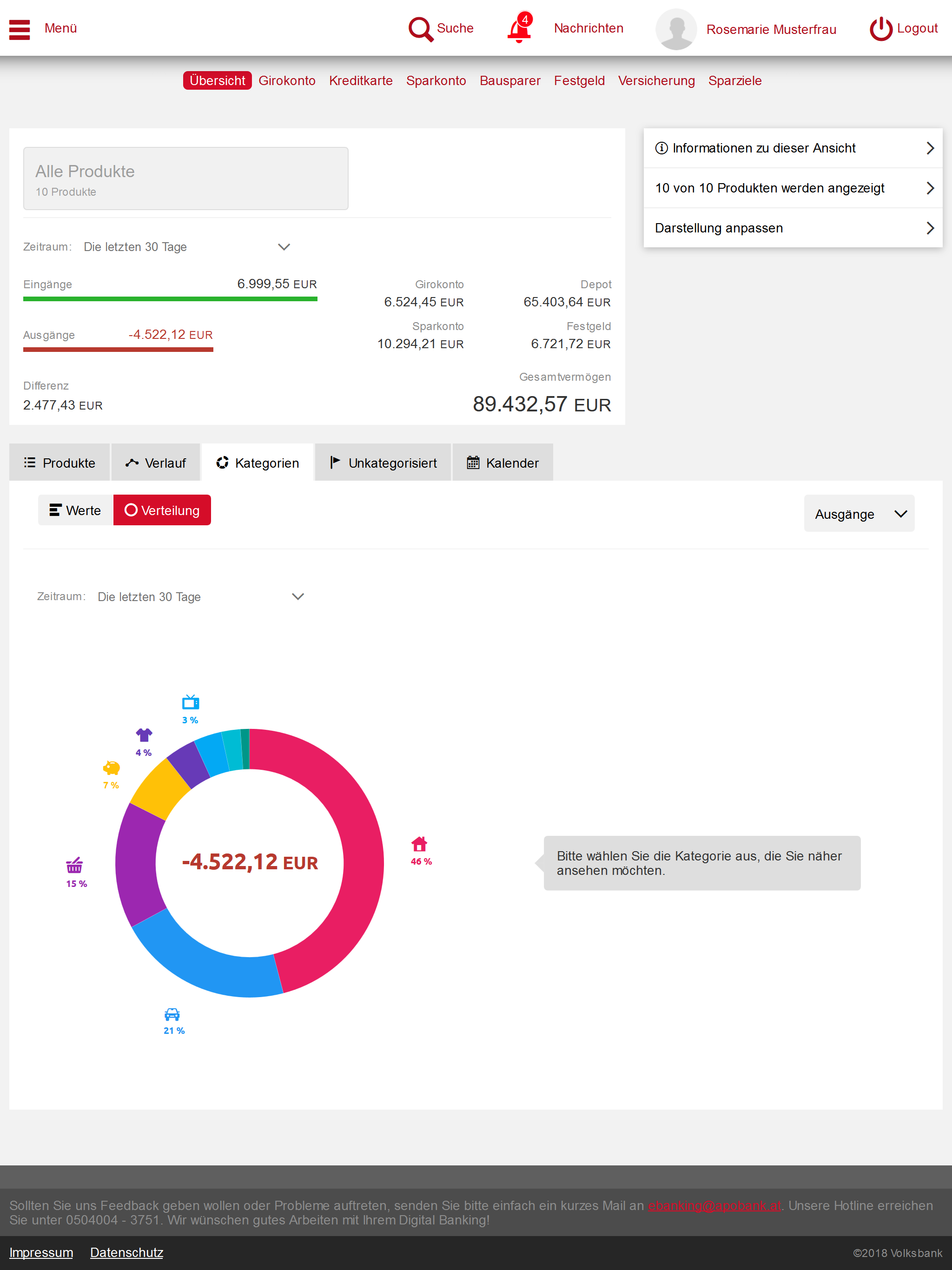Go to Girokonto section
Screen dimensions: 952x1270
287,80
